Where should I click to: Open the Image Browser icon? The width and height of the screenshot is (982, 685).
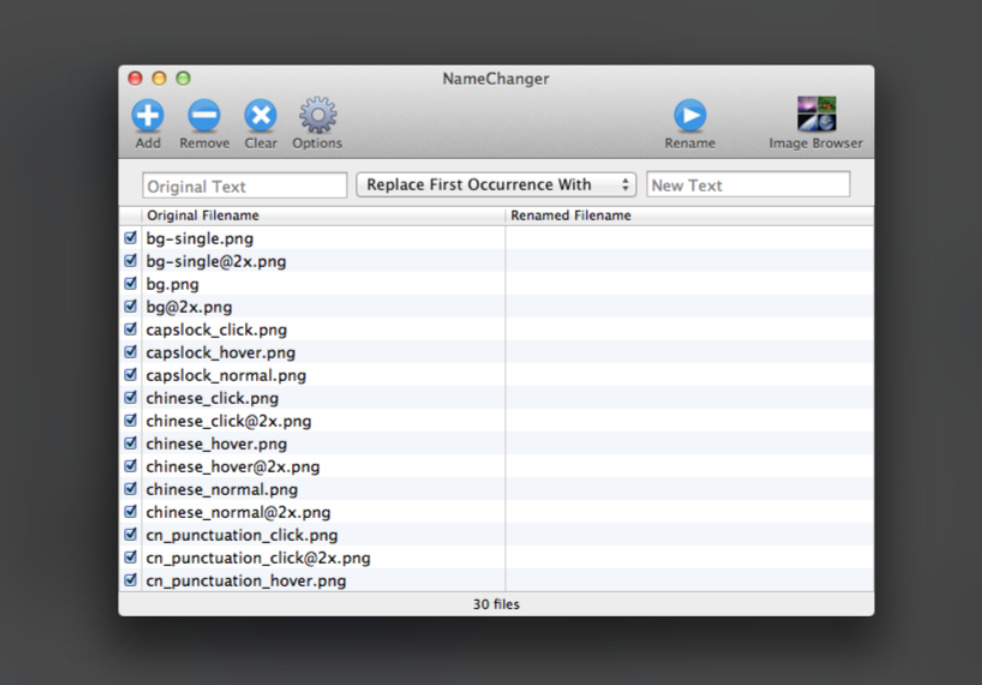tap(815, 115)
